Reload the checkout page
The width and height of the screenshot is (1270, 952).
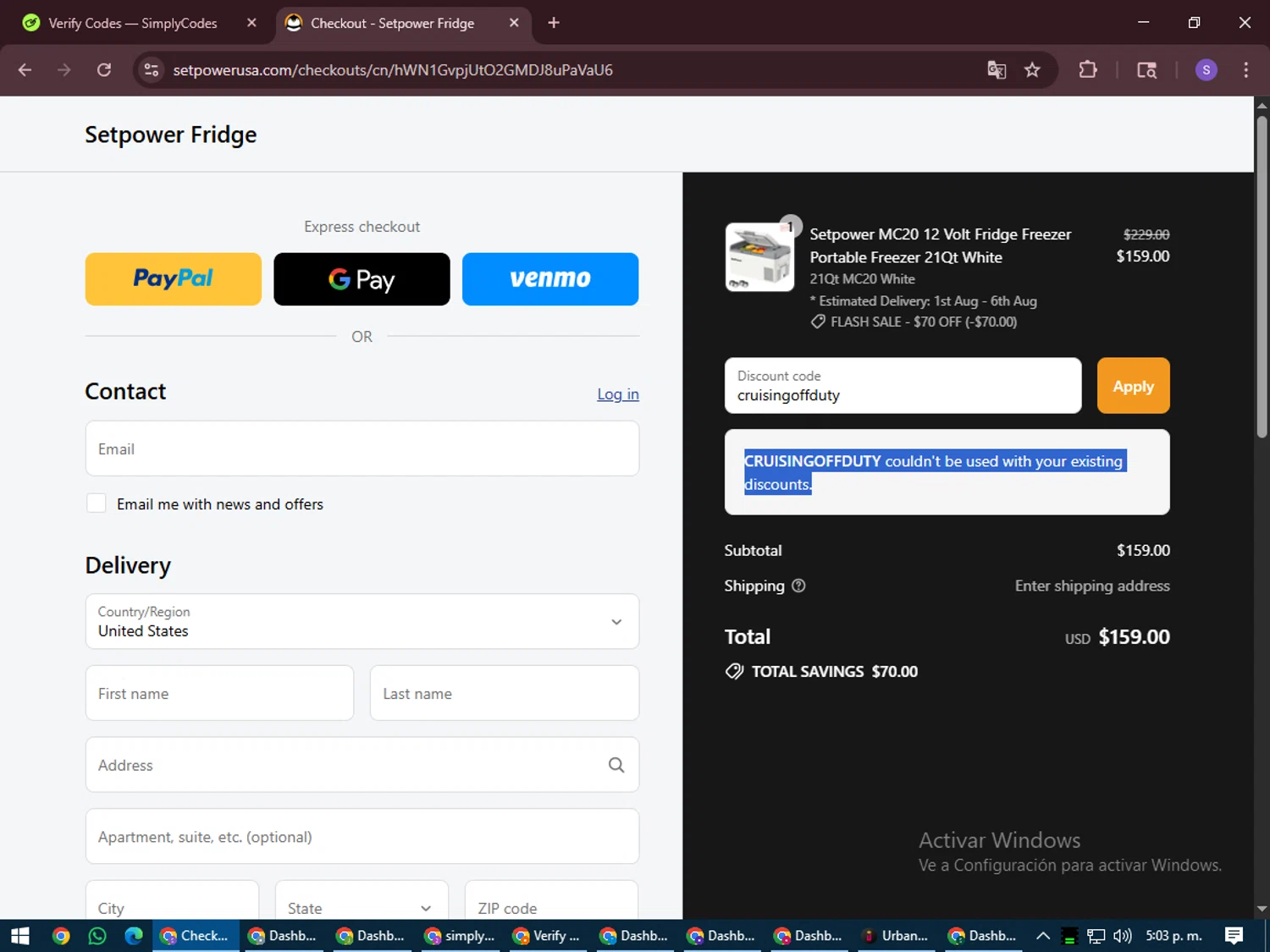click(x=104, y=70)
